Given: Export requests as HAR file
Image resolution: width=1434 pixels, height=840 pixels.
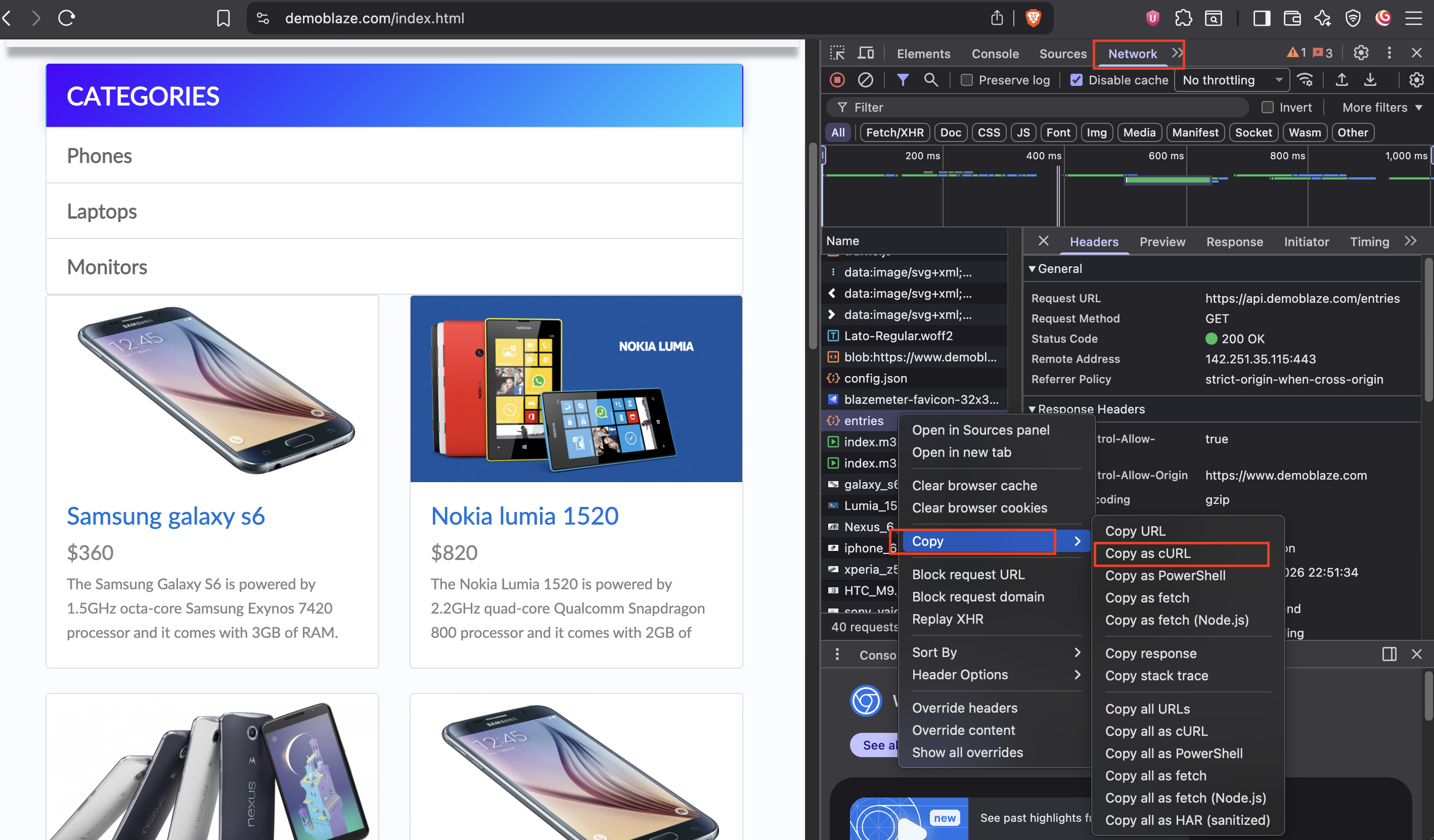Looking at the screenshot, I should [1371, 80].
